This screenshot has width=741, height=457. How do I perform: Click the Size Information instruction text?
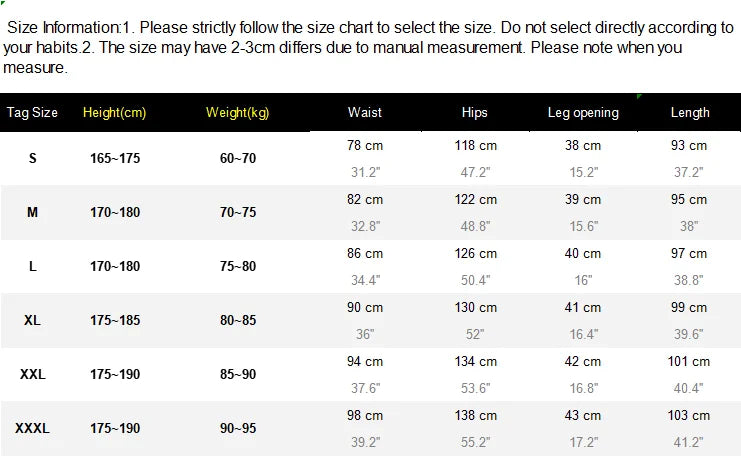pyautogui.click(x=368, y=47)
